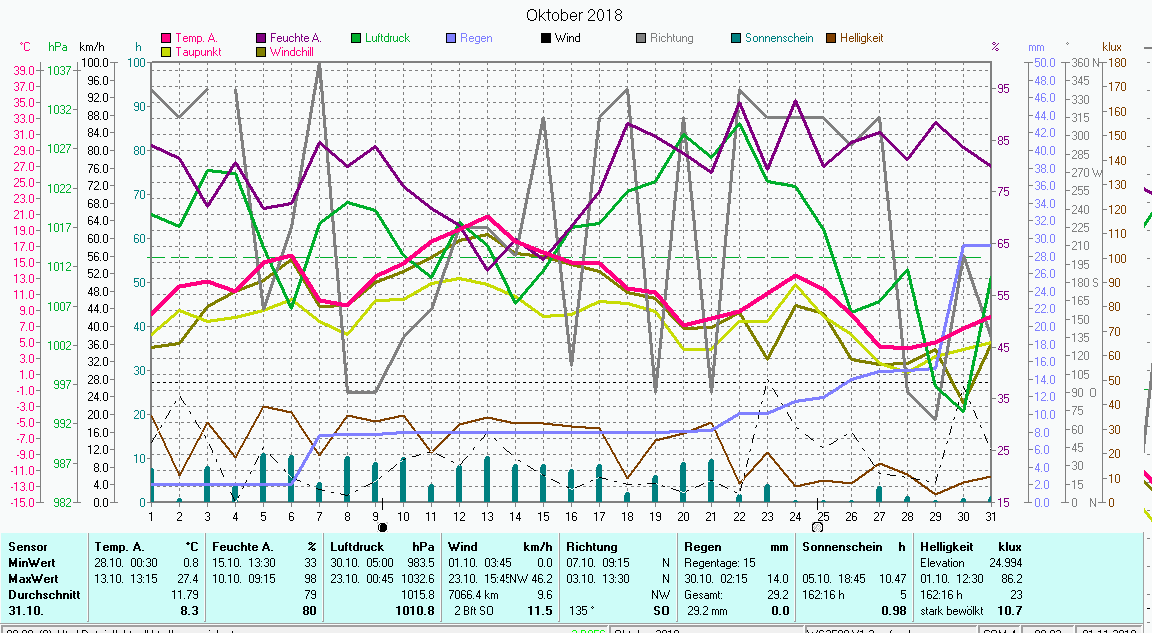Click the green Luftdruck legend square
Image resolution: width=1152 pixels, height=633 pixels.
click(357, 39)
